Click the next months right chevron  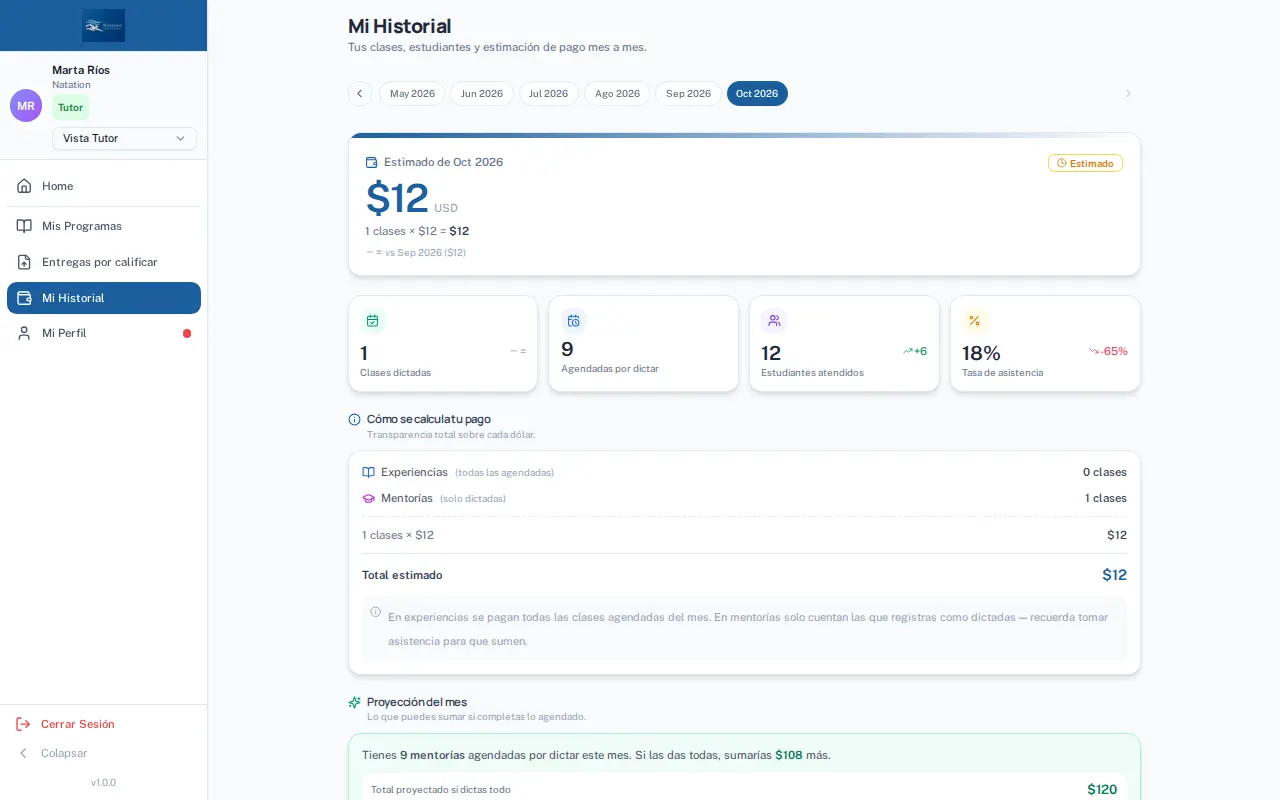pyautogui.click(x=1129, y=93)
